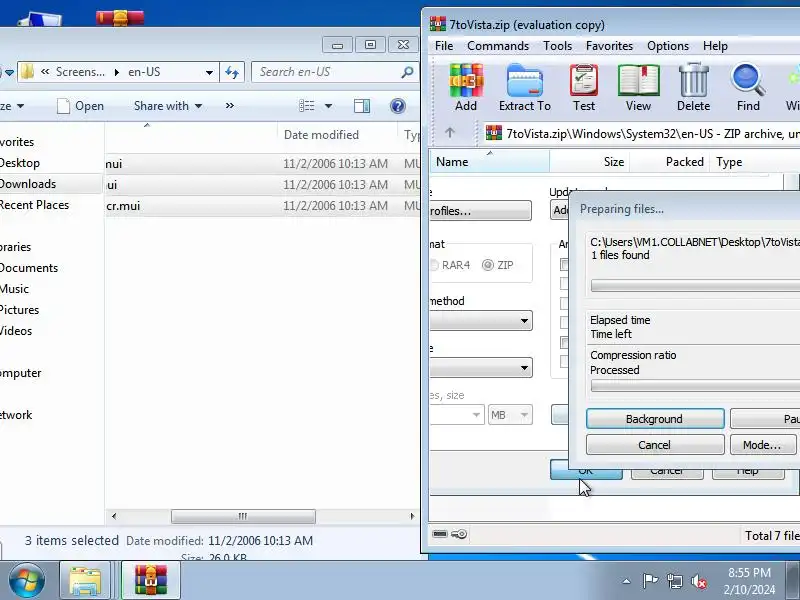
Task: Open the View book icon
Action: [638, 87]
